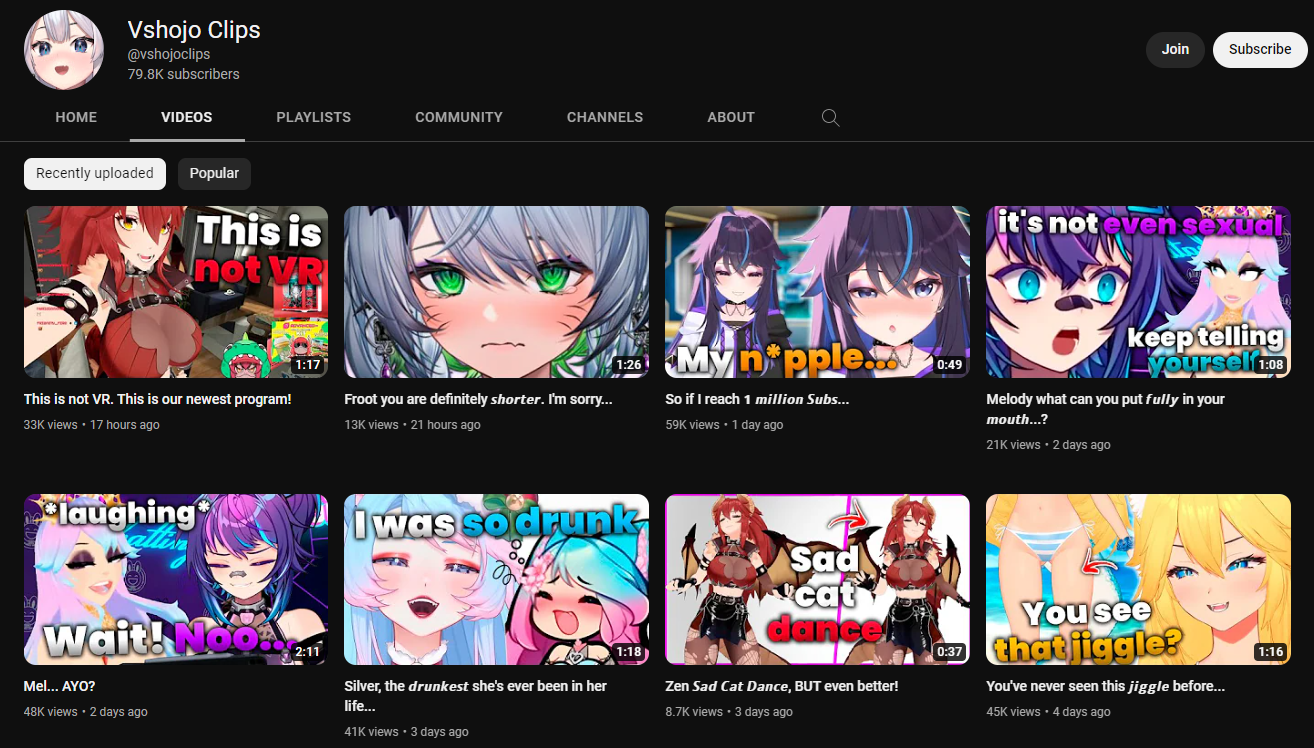Click '13K views • 21 hours ago' metadata
This screenshot has height=748, width=1314.
412,425
